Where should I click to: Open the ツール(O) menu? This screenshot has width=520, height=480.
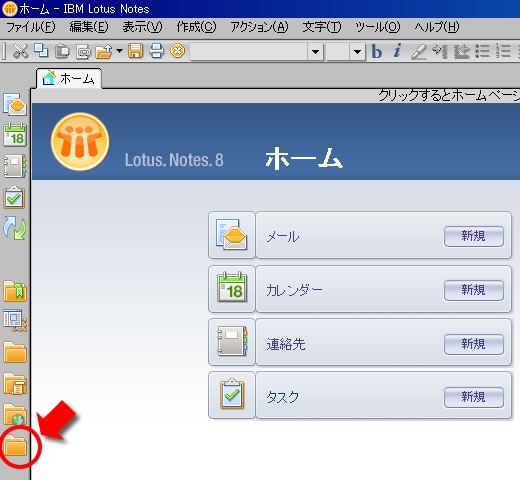[377, 27]
